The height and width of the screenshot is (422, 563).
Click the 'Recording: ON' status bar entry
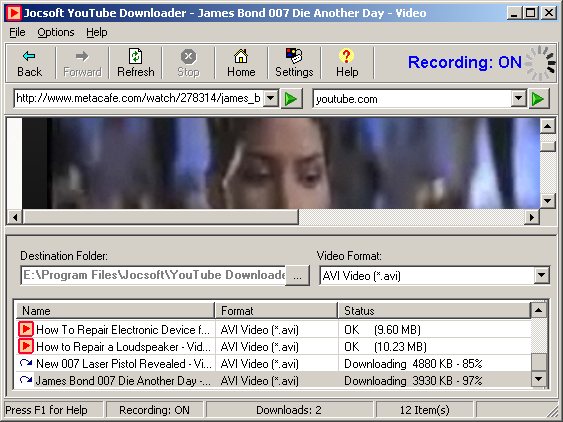click(154, 410)
